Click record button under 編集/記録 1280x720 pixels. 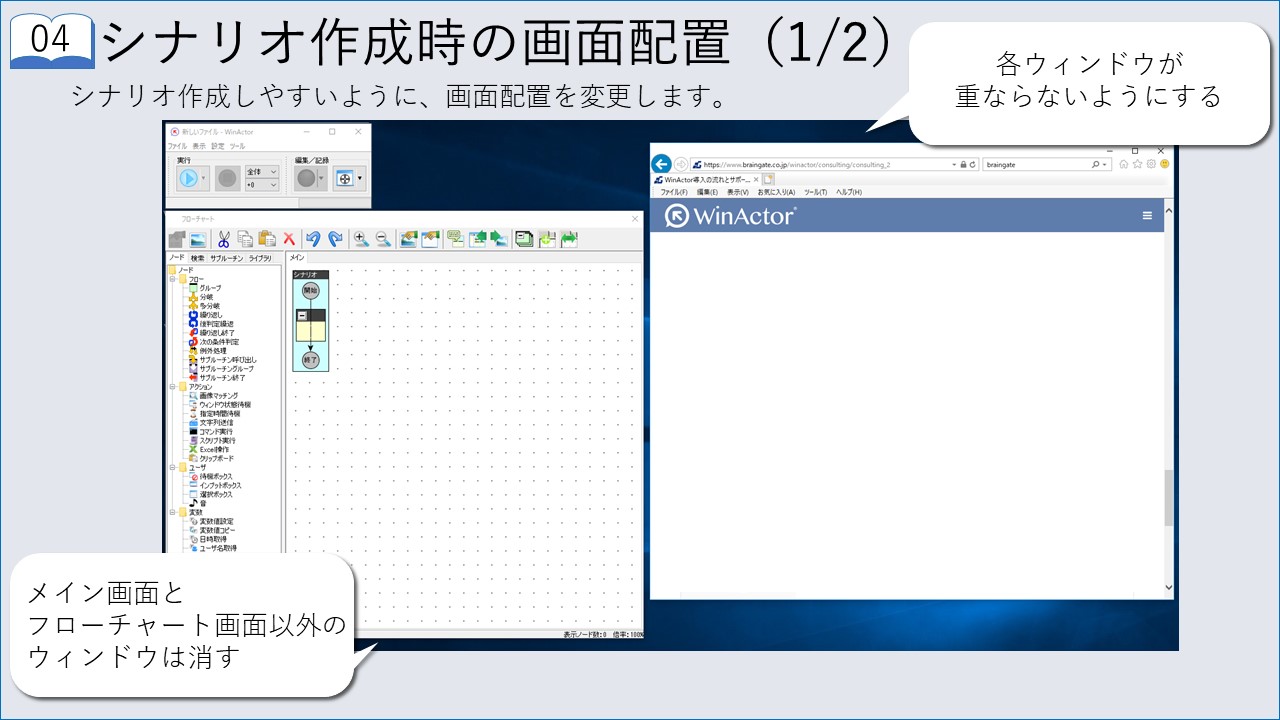pos(306,178)
